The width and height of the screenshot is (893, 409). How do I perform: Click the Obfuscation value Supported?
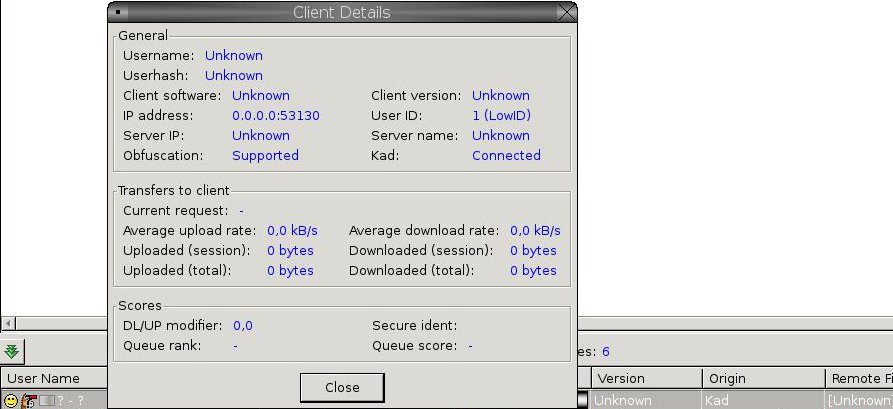pos(265,155)
